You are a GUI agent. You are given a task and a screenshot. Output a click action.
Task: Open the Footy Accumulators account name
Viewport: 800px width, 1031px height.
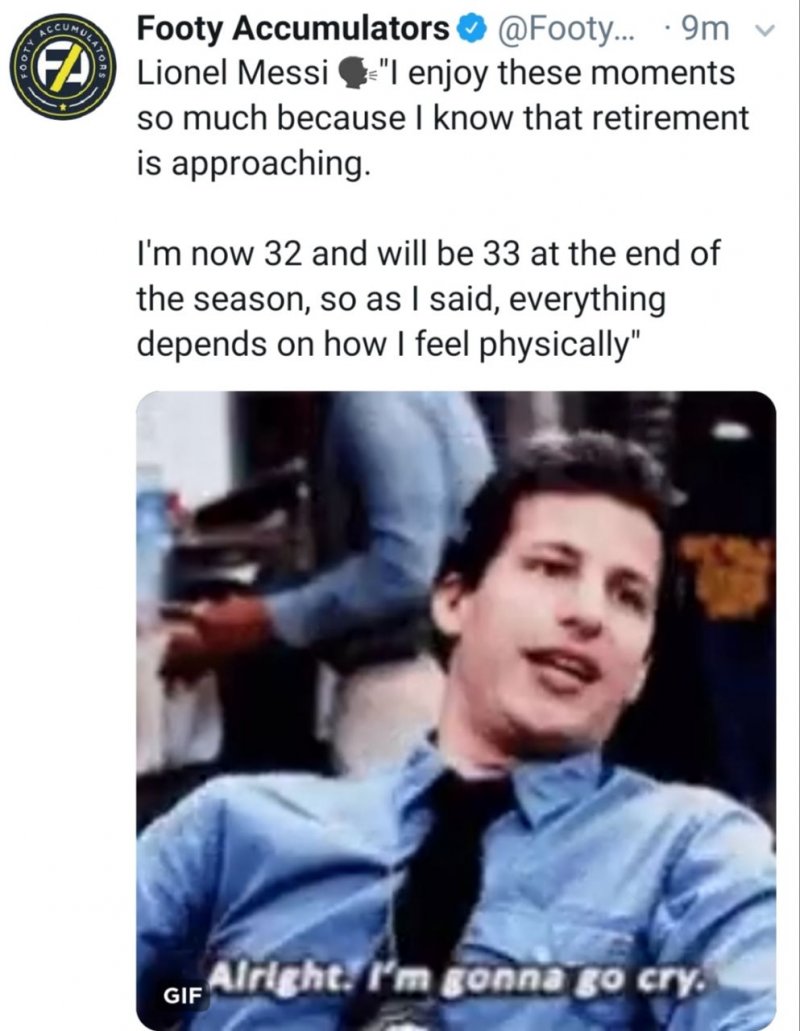tap(293, 29)
